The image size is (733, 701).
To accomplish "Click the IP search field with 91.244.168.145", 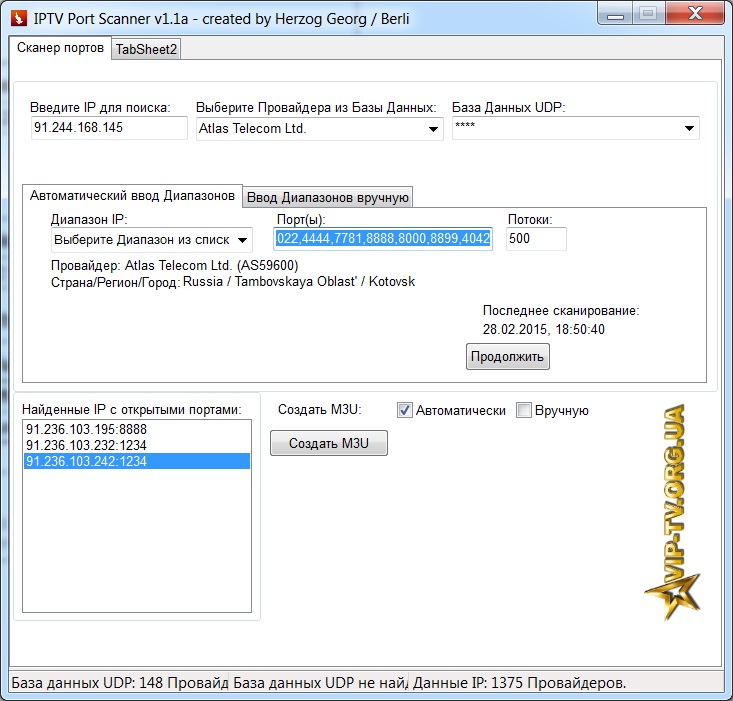I will pyautogui.click(x=109, y=128).
